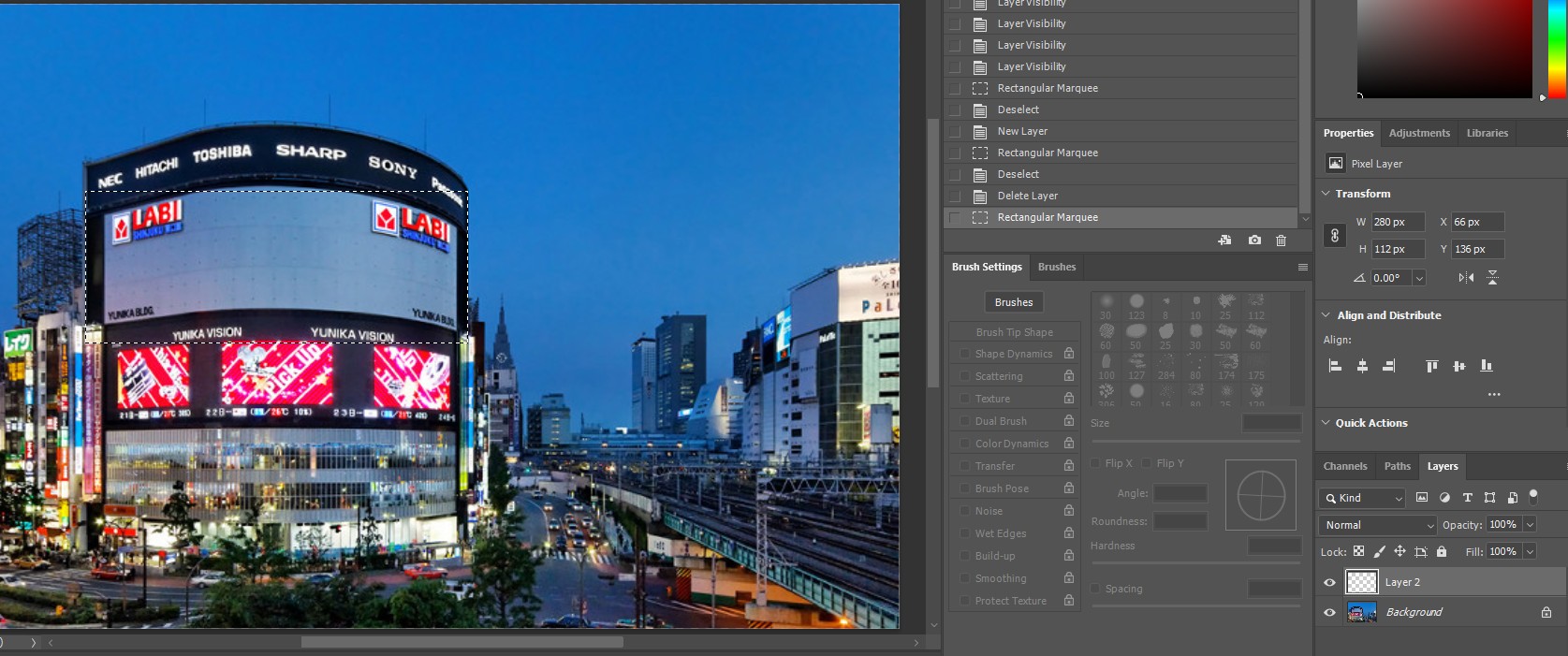Create new document from current history state
Image resolution: width=1568 pixels, height=656 pixels.
click(1224, 241)
